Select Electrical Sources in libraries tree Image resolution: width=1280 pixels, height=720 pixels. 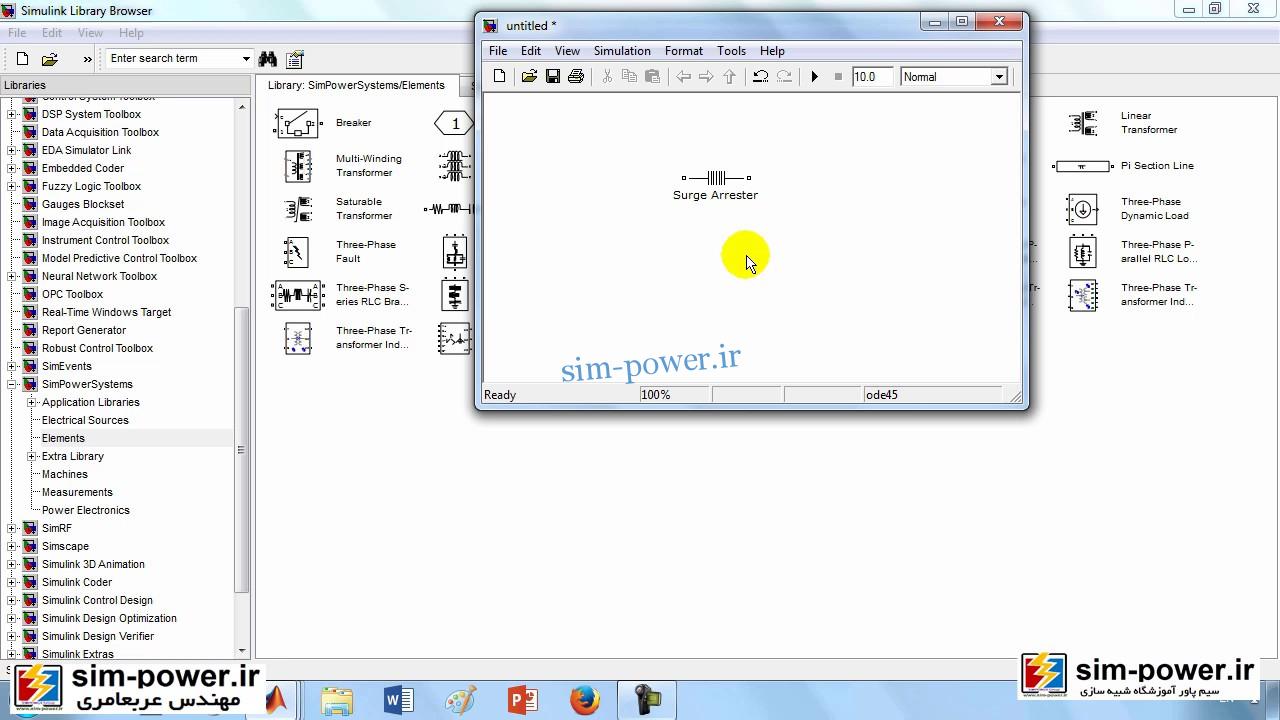[85, 420]
